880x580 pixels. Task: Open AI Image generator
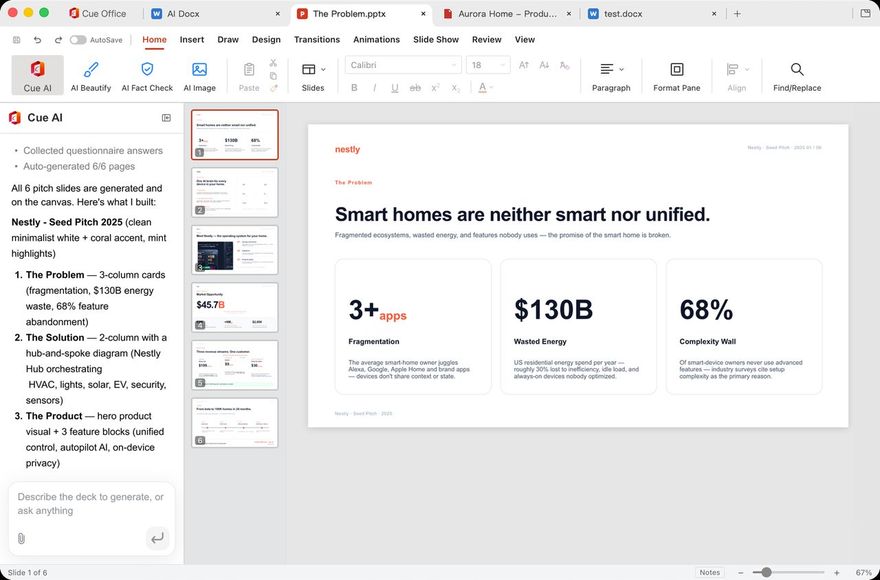click(199, 75)
